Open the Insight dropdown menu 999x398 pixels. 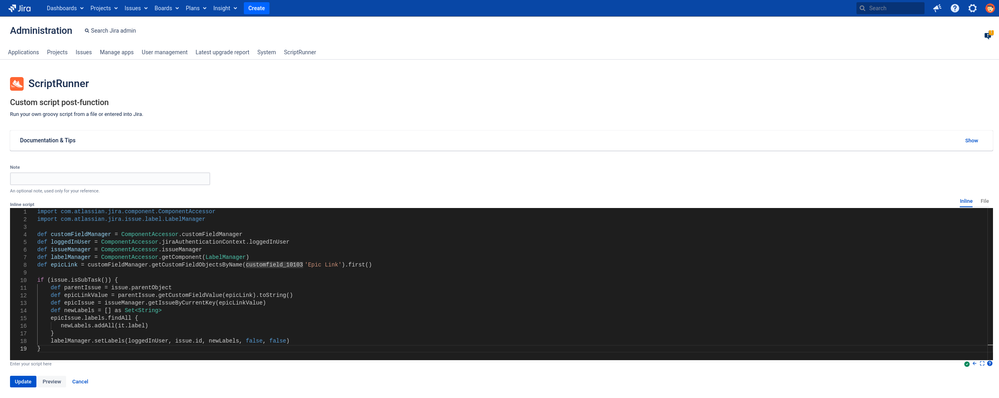(x=226, y=8)
